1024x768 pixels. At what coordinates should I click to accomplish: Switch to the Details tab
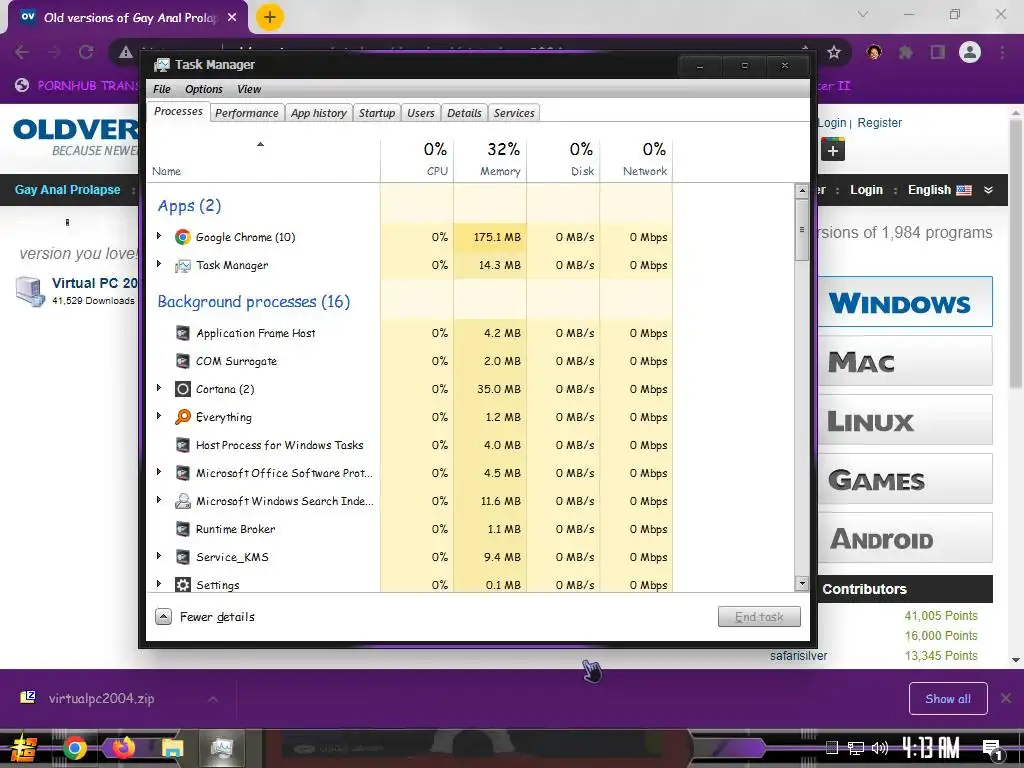(x=464, y=113)
